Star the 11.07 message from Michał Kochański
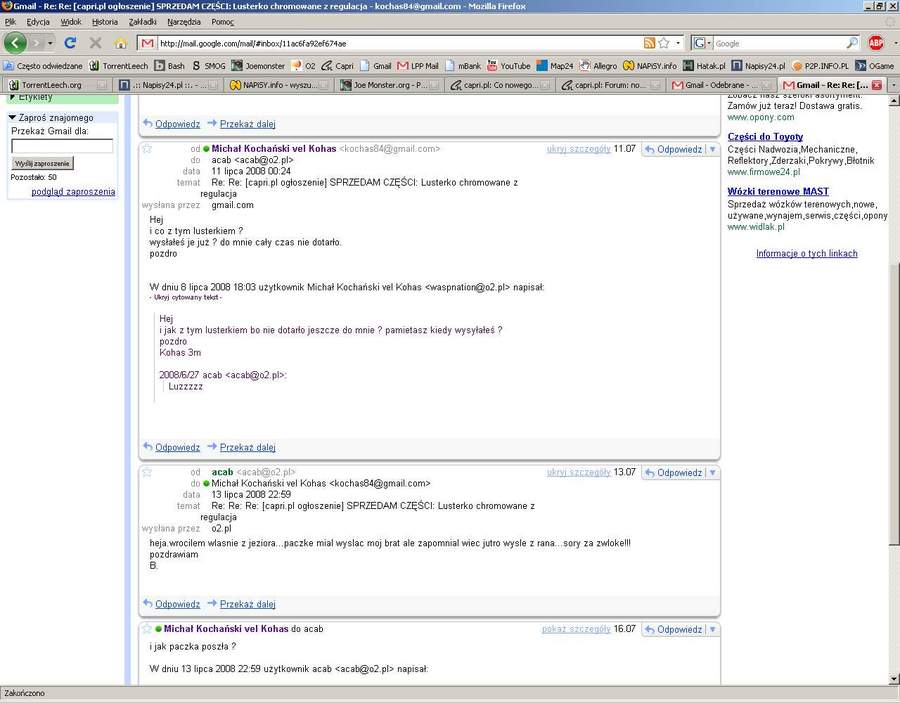Image resolution: width=900 pixels, height=703 pixels. [147, 149]
